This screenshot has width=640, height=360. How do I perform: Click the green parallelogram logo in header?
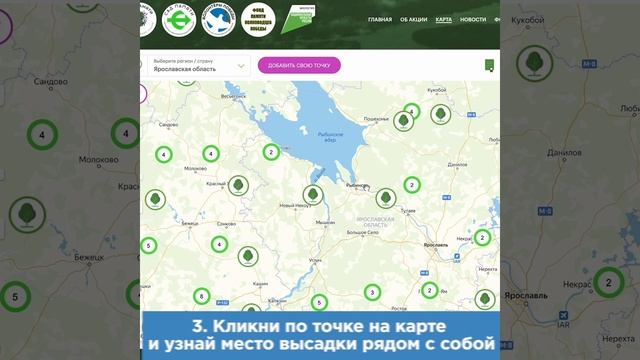pyautogui.click(x=298, y=19)
